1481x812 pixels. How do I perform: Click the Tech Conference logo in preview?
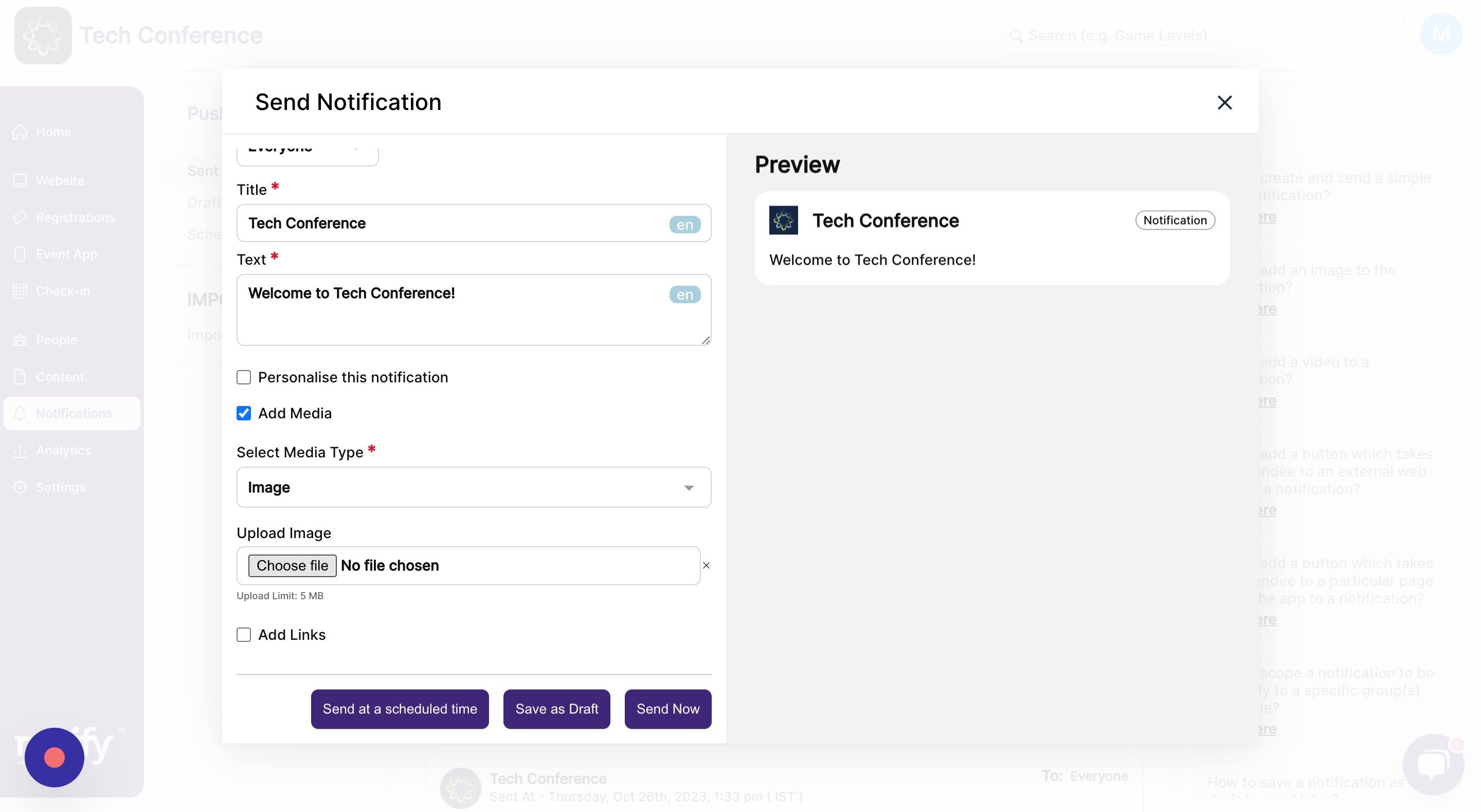783,220
